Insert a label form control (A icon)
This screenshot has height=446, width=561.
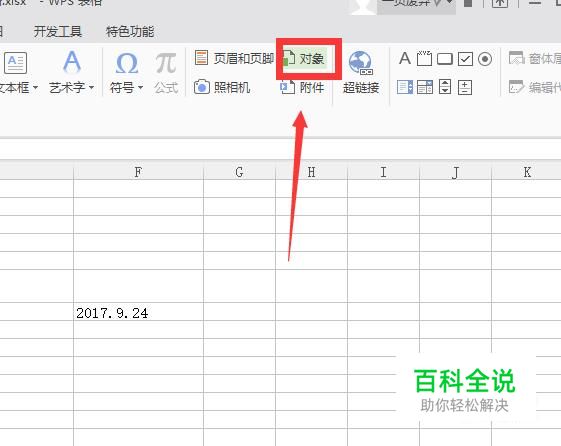point(405,58)
